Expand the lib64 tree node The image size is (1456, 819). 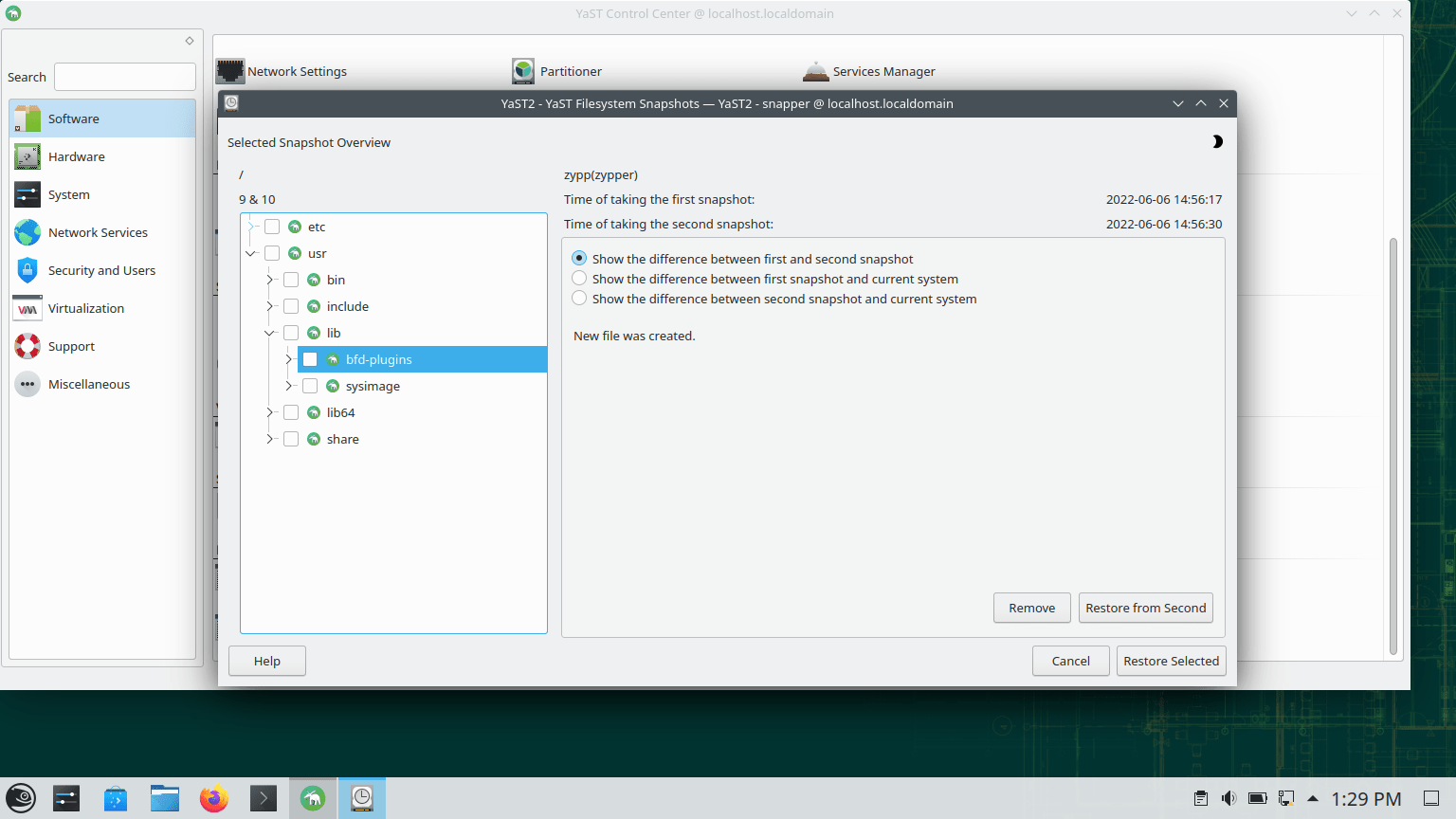tap(269, 412)
